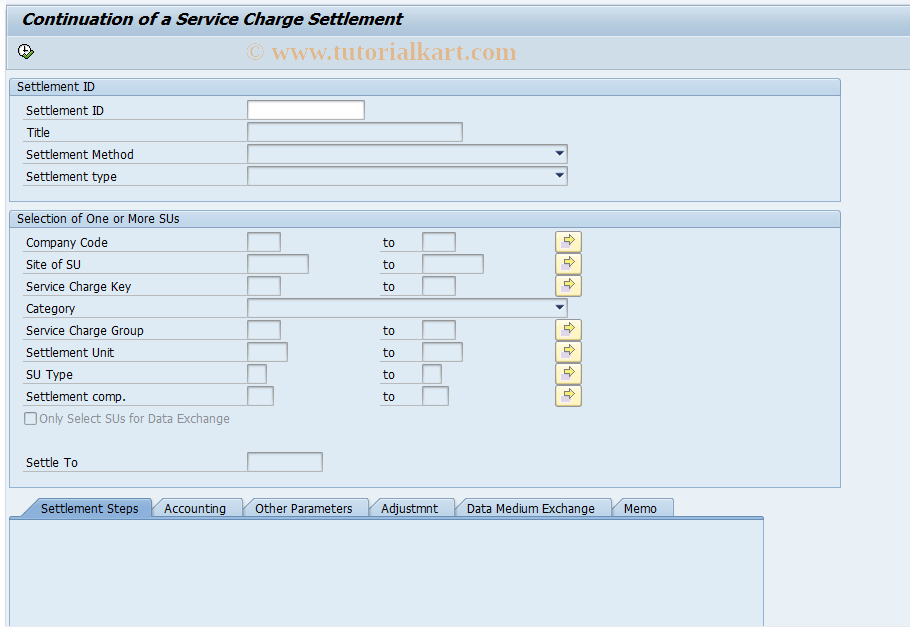Click the Settlement Method label
The width and height of the screenshot is (910, 628).
(x=80, y=154)
